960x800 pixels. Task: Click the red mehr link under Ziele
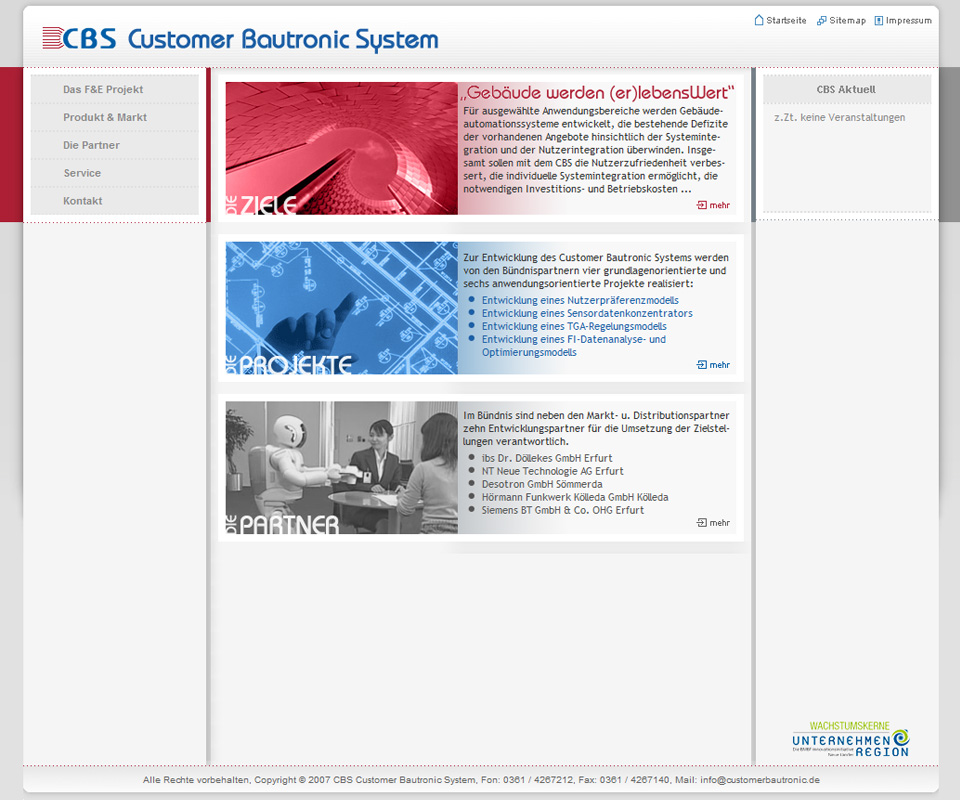(x=719, y=205)
